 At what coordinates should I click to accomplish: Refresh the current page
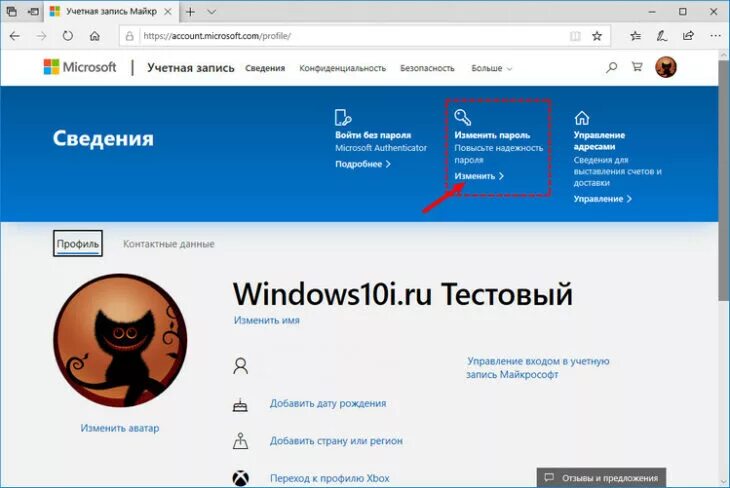(68, 36)
